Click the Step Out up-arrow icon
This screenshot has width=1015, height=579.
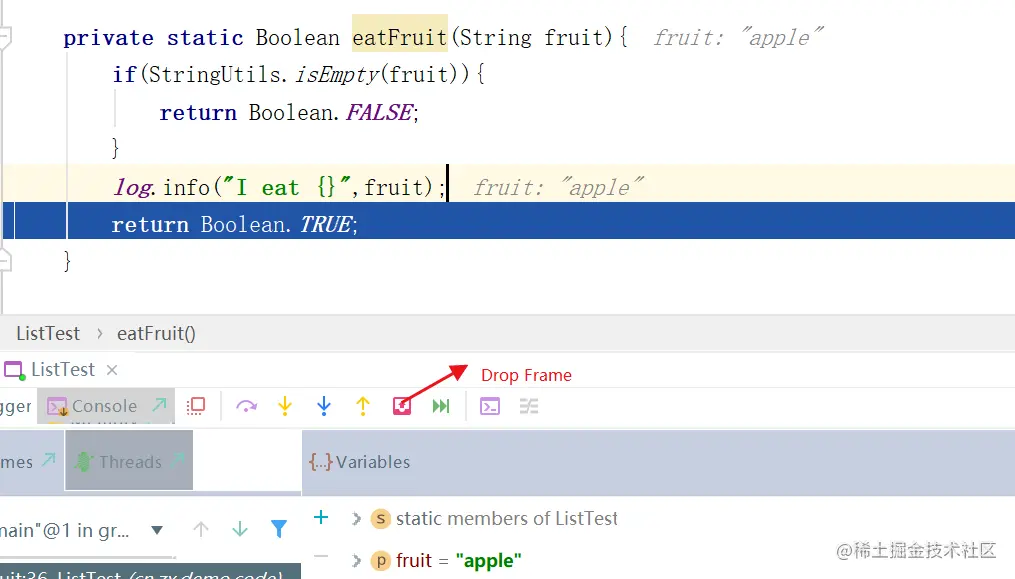(362, 406)
